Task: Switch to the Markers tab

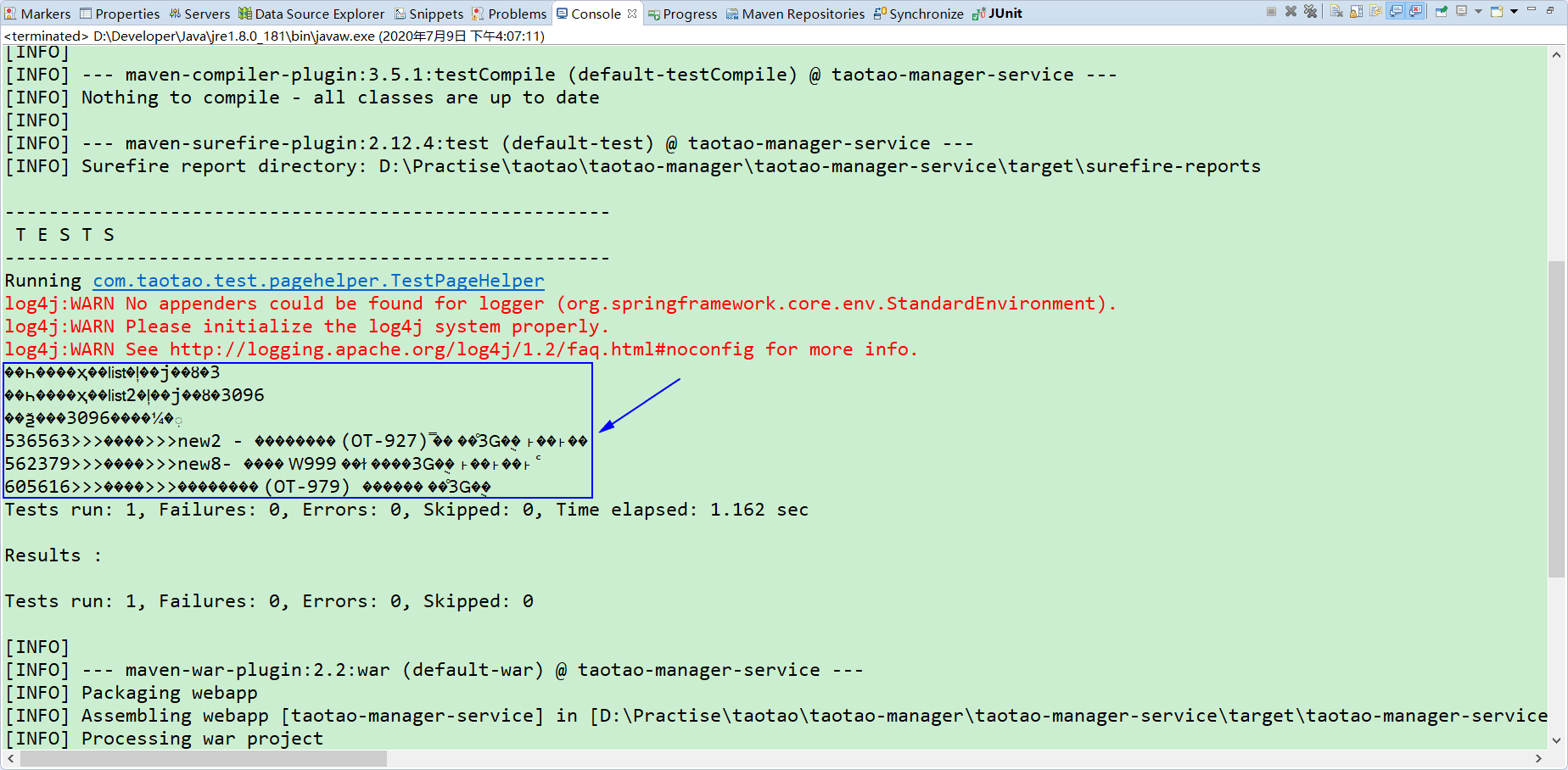Action: coord(37,14)
